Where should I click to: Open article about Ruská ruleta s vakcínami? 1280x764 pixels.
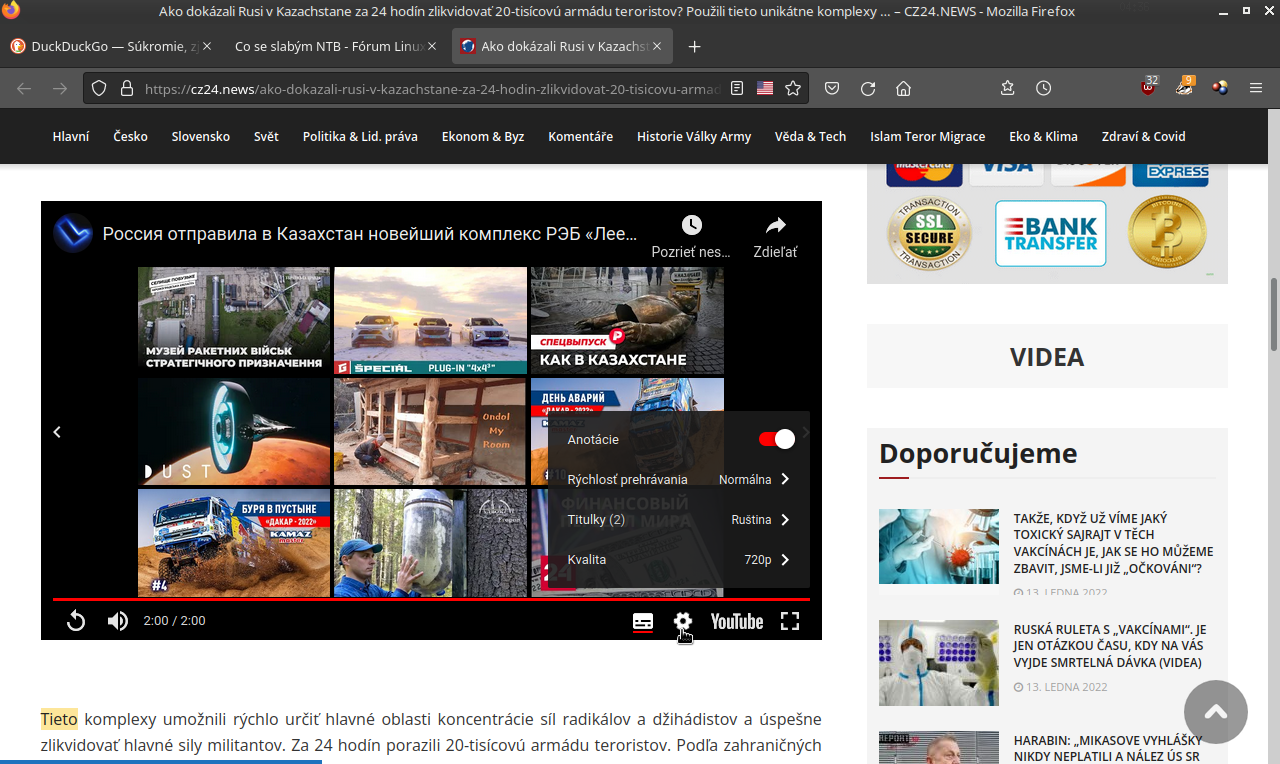point(1110,646)
